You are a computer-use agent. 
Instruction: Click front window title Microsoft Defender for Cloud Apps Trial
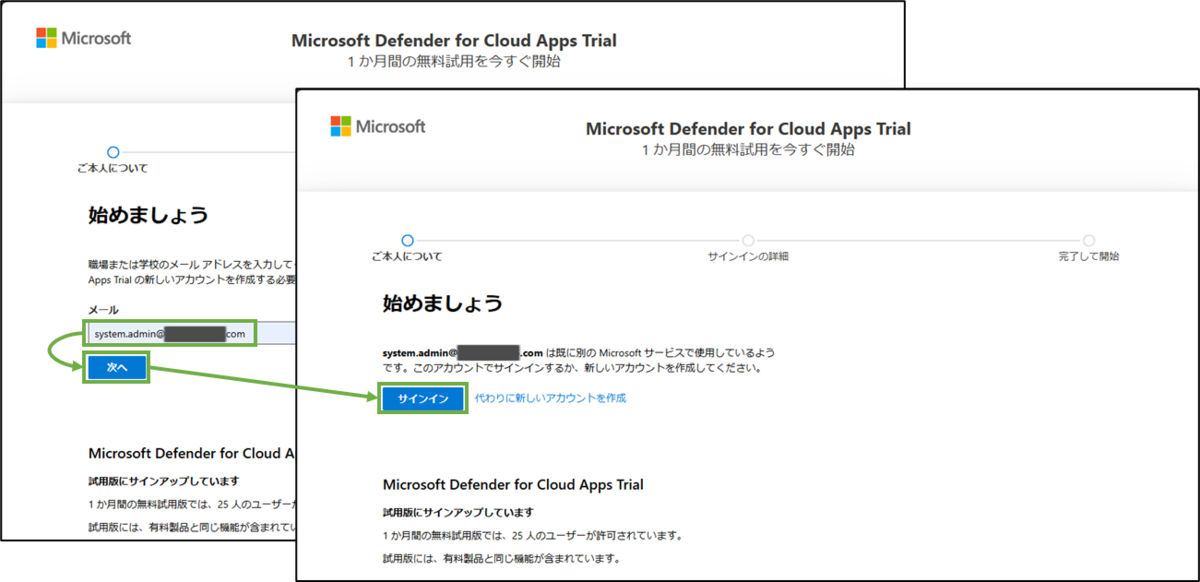748,129
